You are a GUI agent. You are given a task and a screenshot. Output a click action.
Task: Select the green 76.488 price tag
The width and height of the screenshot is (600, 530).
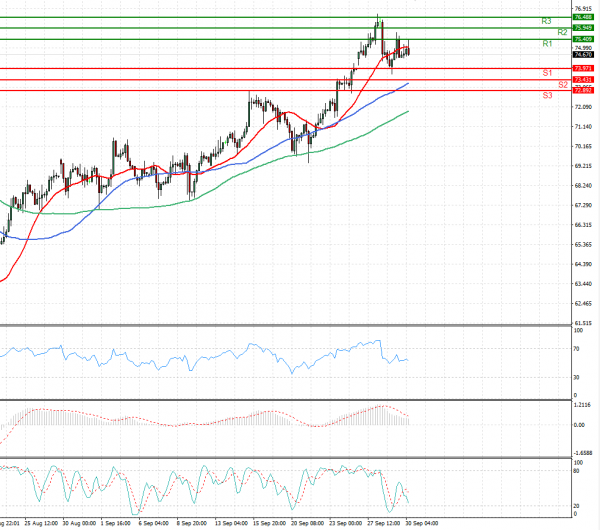pyautogui.click(x=583, y=17)
